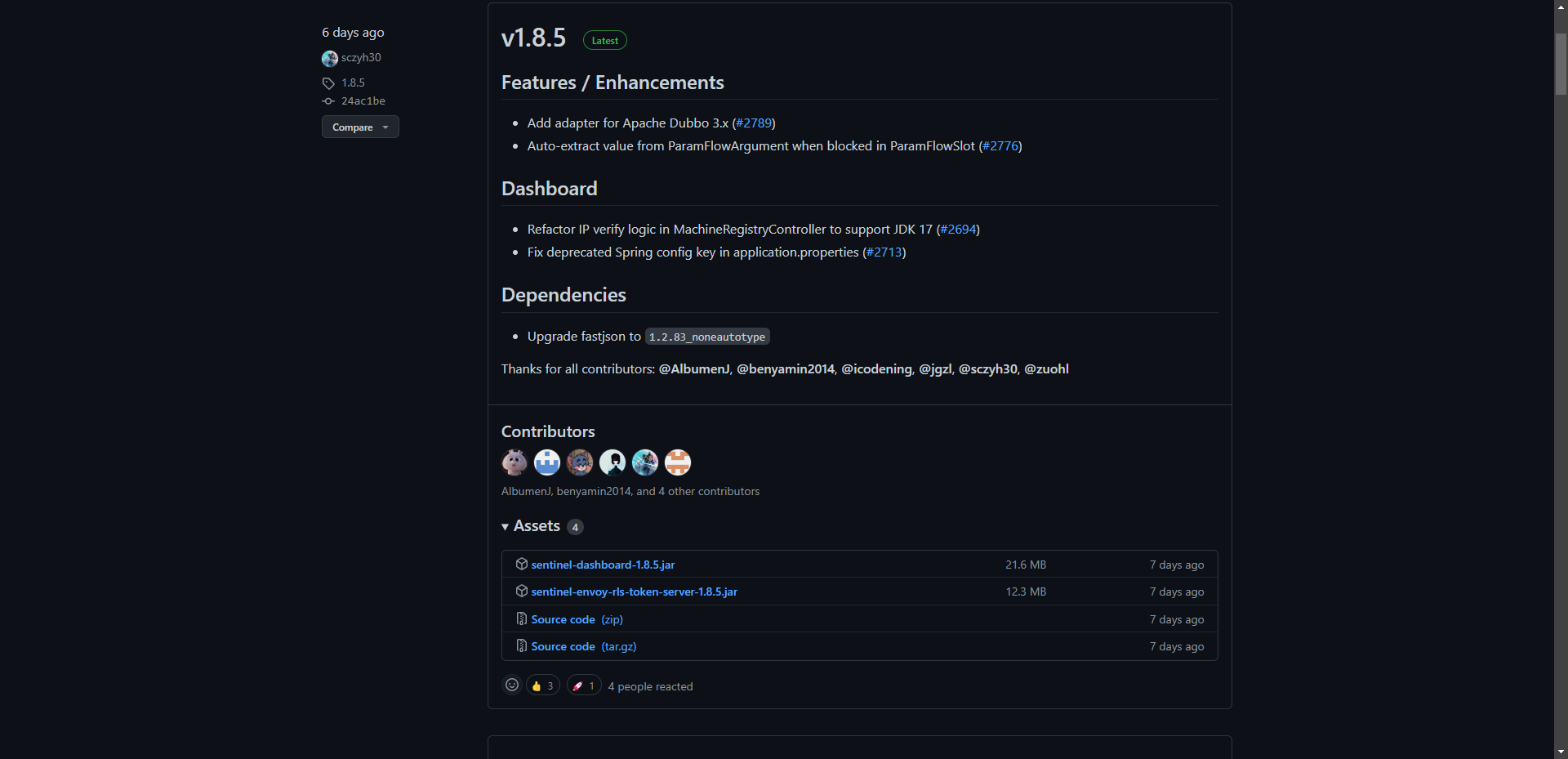Viewport: 1568px width, 759px height.
Task: Open @zuohl mention
Action: 1046,368
